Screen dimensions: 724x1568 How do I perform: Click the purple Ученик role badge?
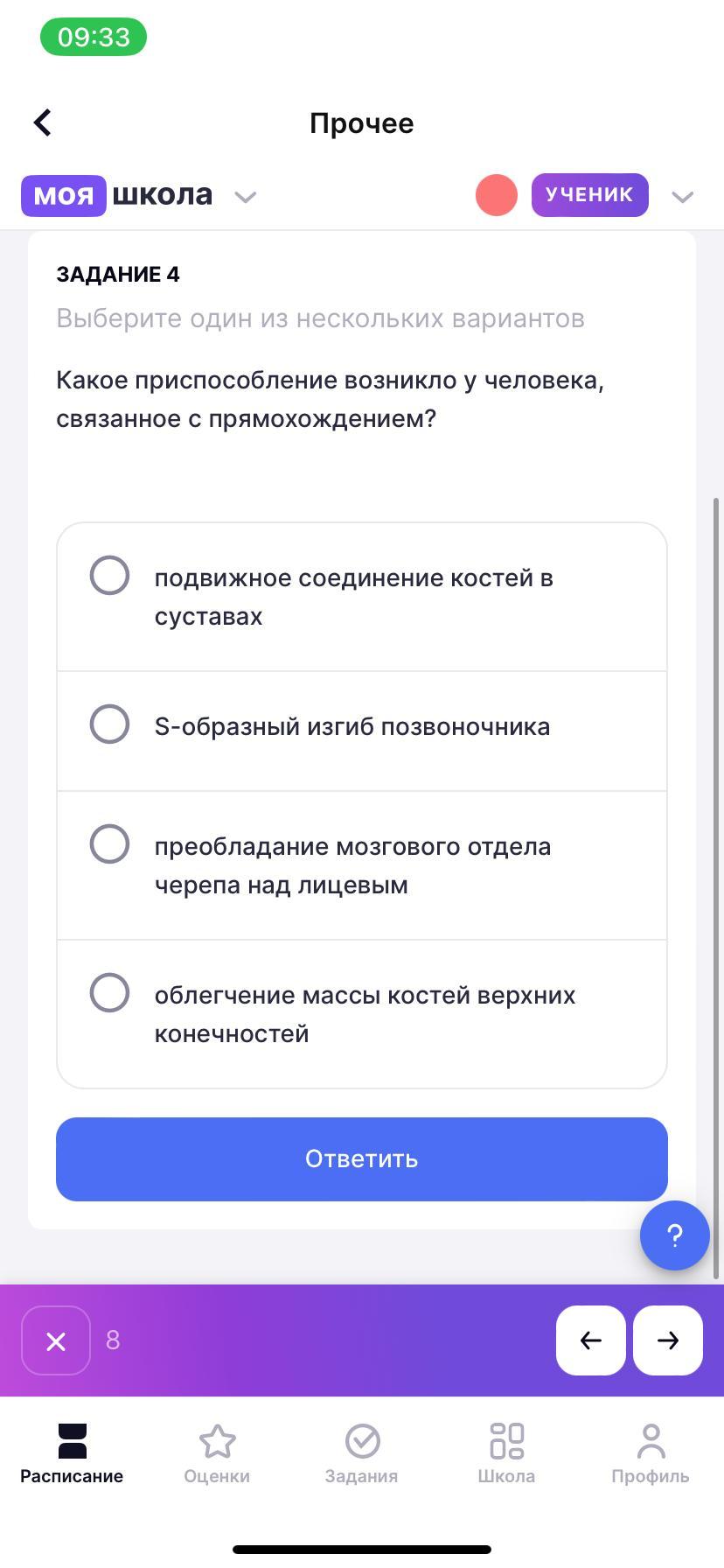589,195
